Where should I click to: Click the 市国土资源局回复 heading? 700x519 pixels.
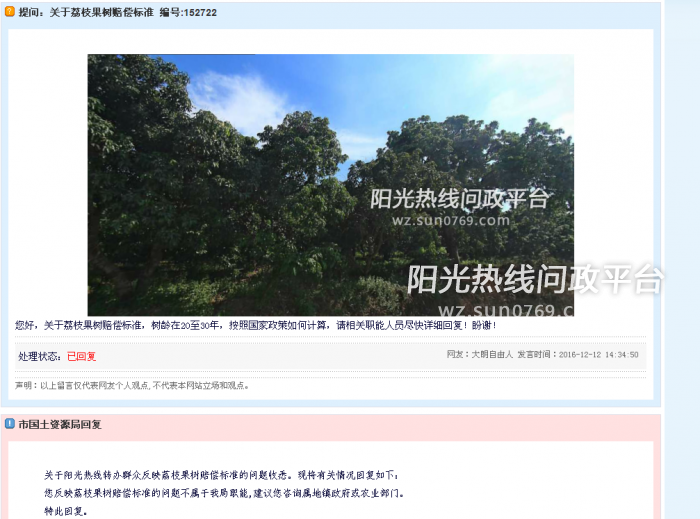pos(60,424)
